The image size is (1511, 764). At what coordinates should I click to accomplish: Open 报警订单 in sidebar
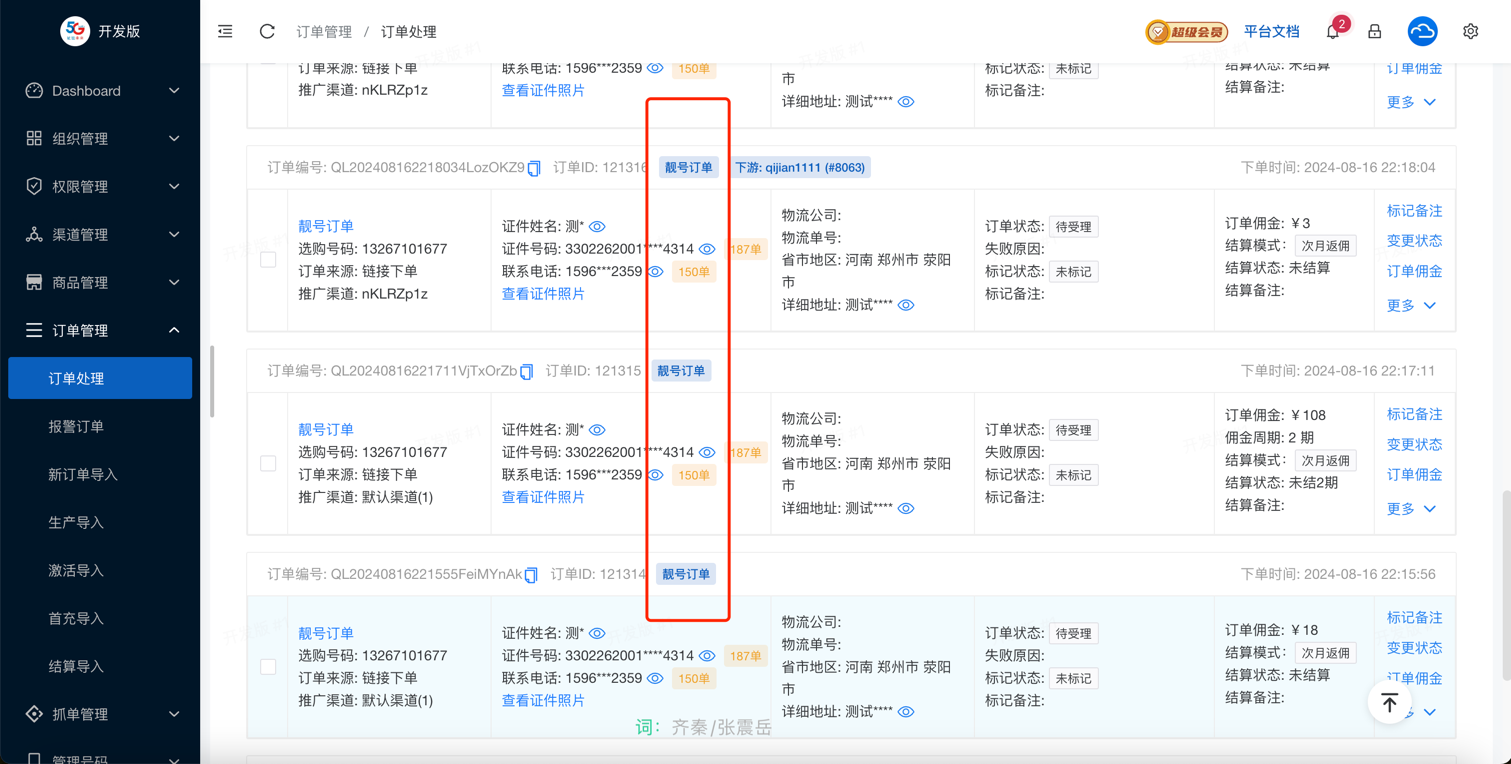tap(76, 426)
